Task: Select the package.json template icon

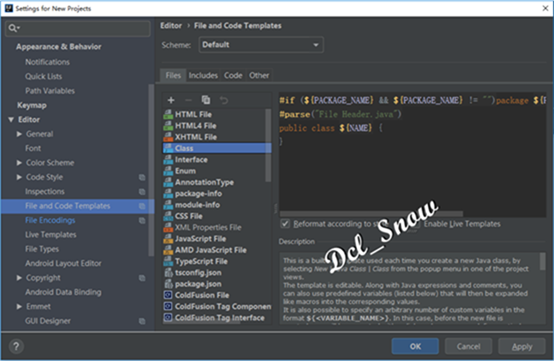Action: point(168,284)
